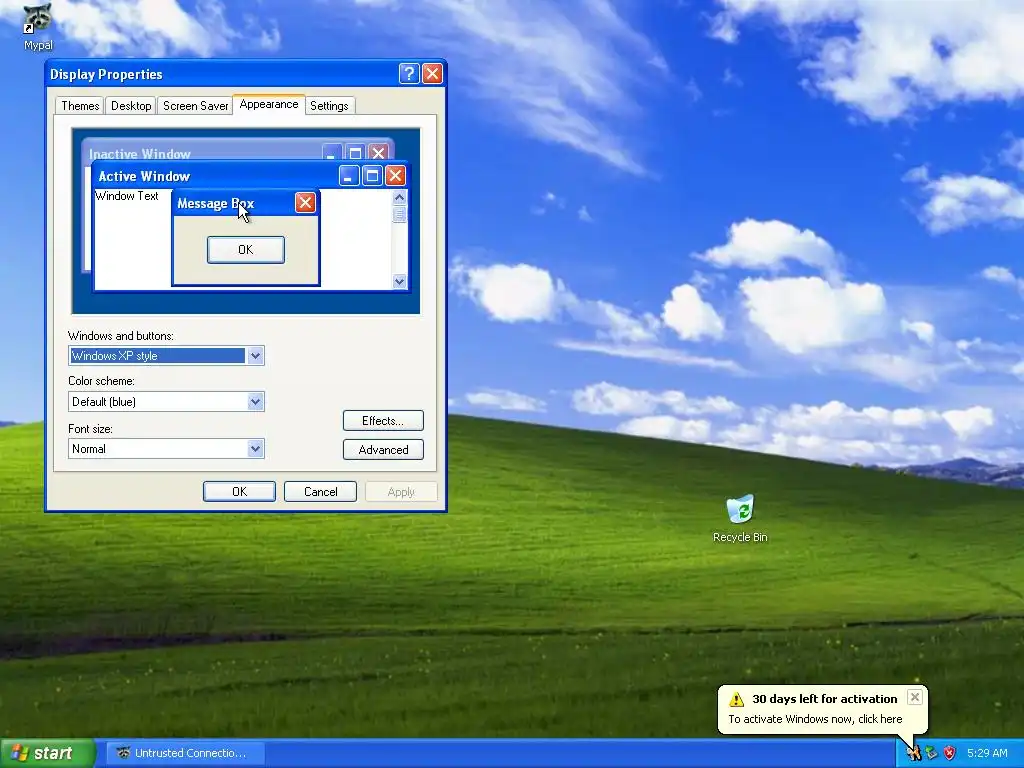Viewport: 1024px width, 768px height.
Task: Click the red Security Center shield icon
Action: (x=950, y=753)
